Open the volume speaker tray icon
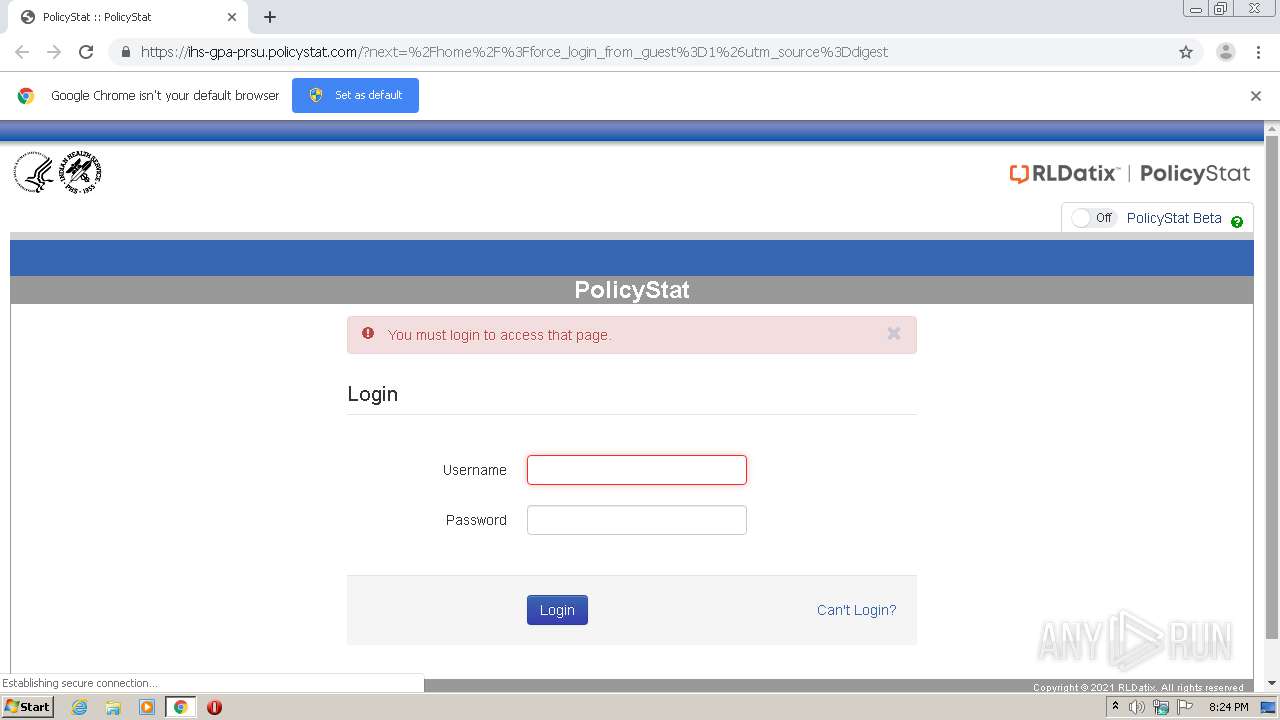The width and height of the screenshot is (1280, 720). (1137, 707)
